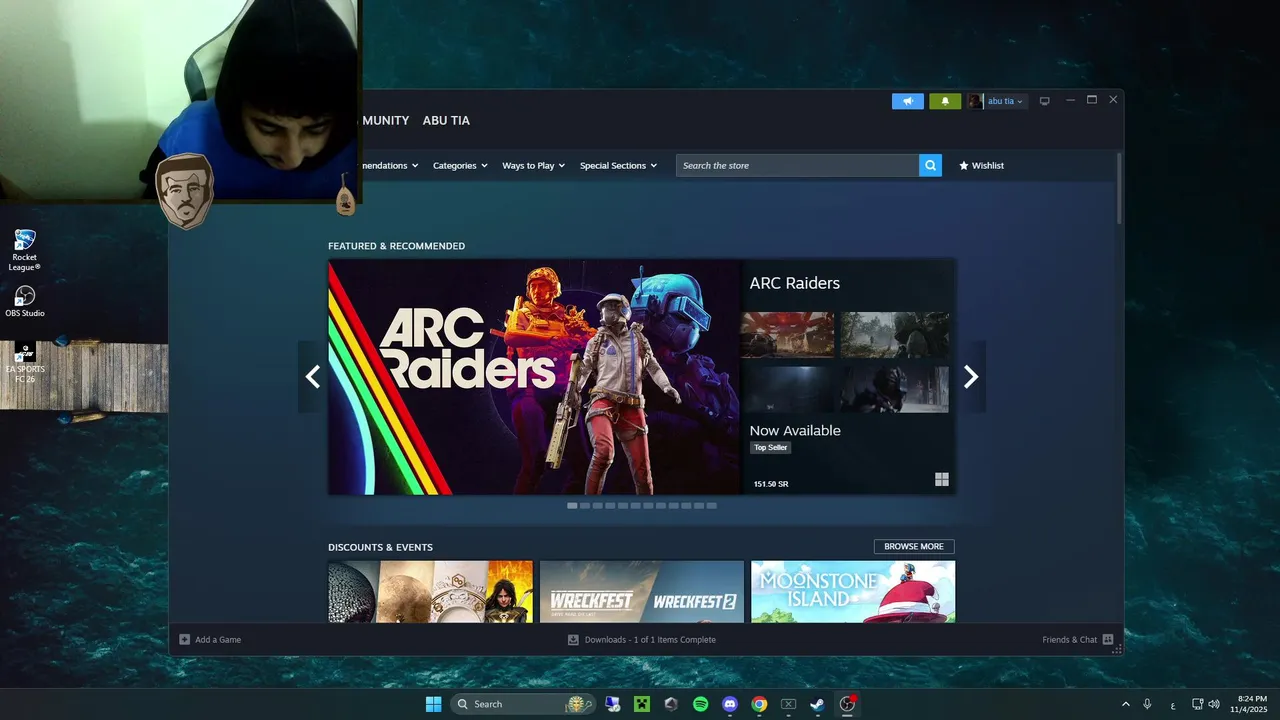Switch Steam to Big Picture mode icon

pyautogui.click(x=1044, y=101)
